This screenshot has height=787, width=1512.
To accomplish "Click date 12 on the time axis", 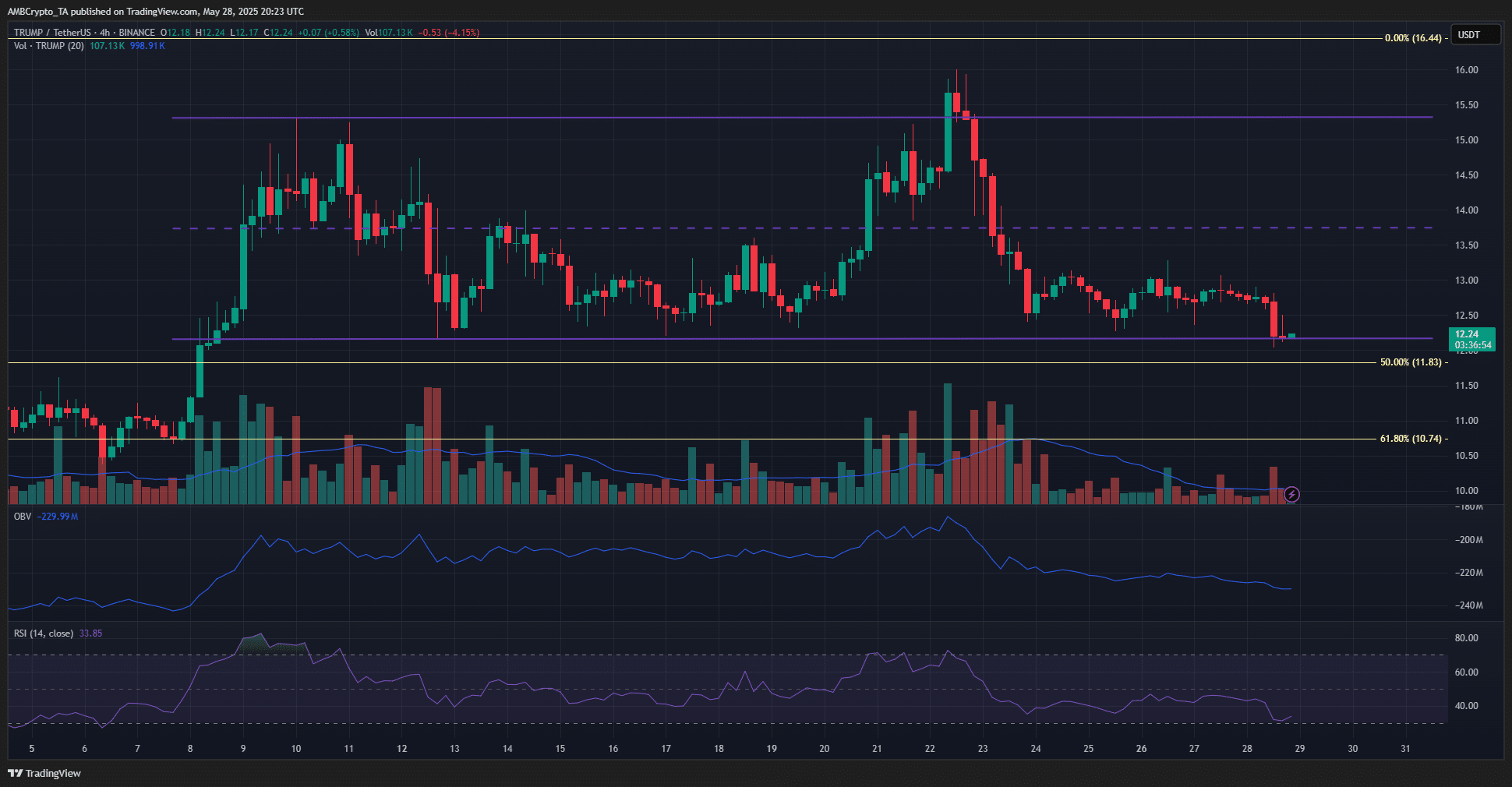I will tap(402, 749).
